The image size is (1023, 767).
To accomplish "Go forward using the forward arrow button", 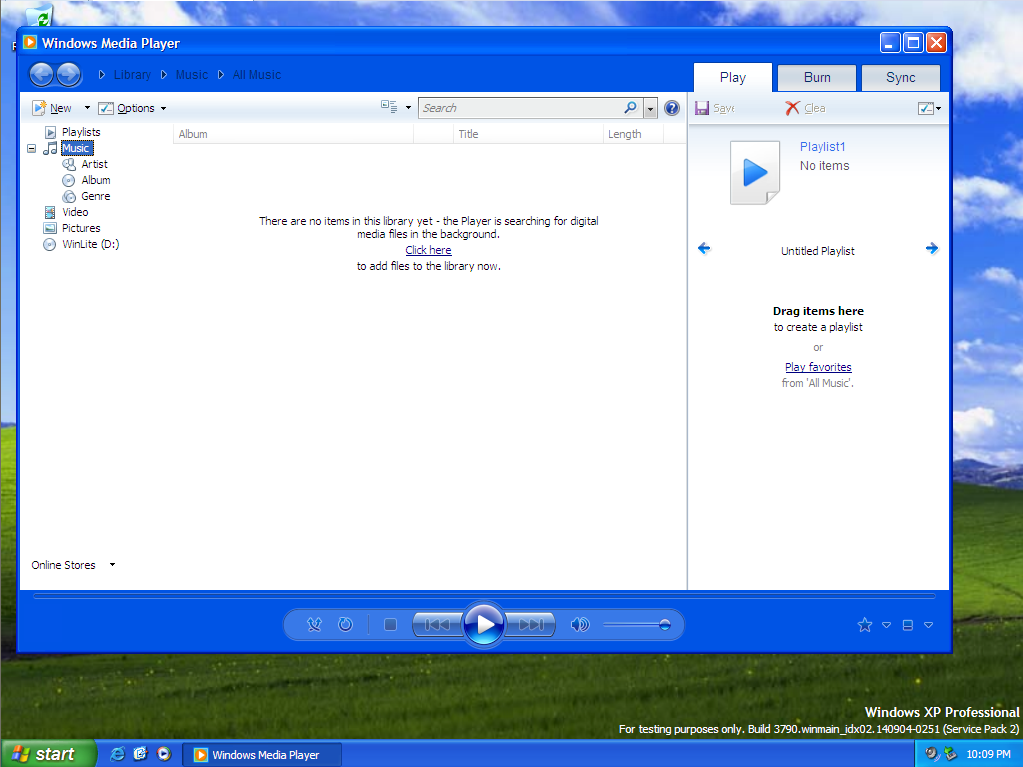I will click(x=69, y=74).
